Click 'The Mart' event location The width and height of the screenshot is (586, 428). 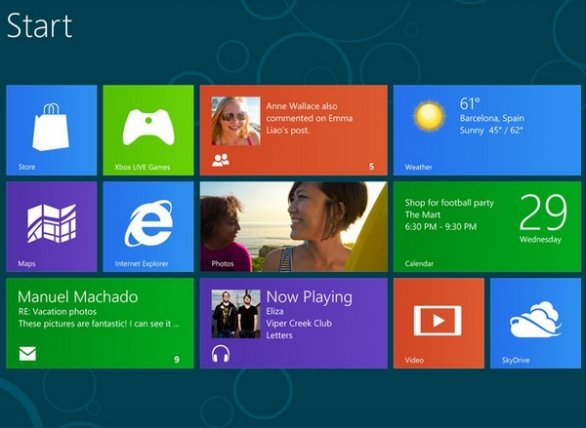tap(423, 215)
